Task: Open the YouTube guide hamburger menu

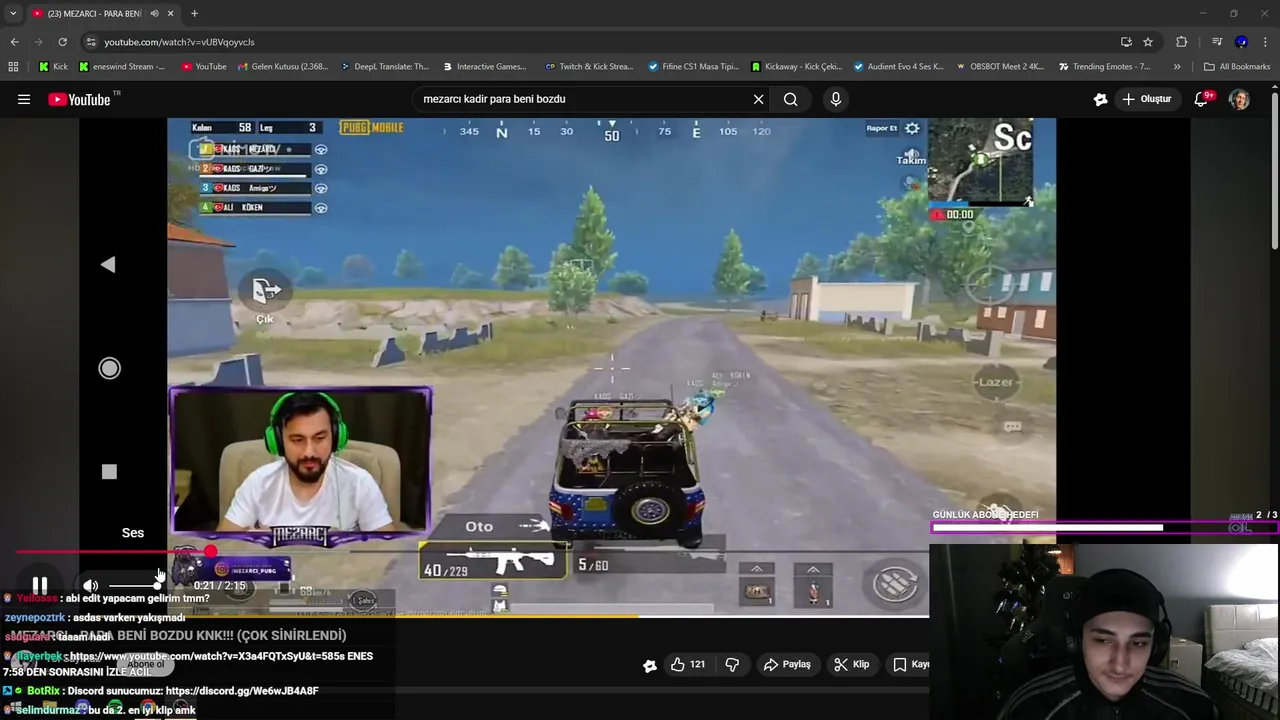Action: [24, 99]
